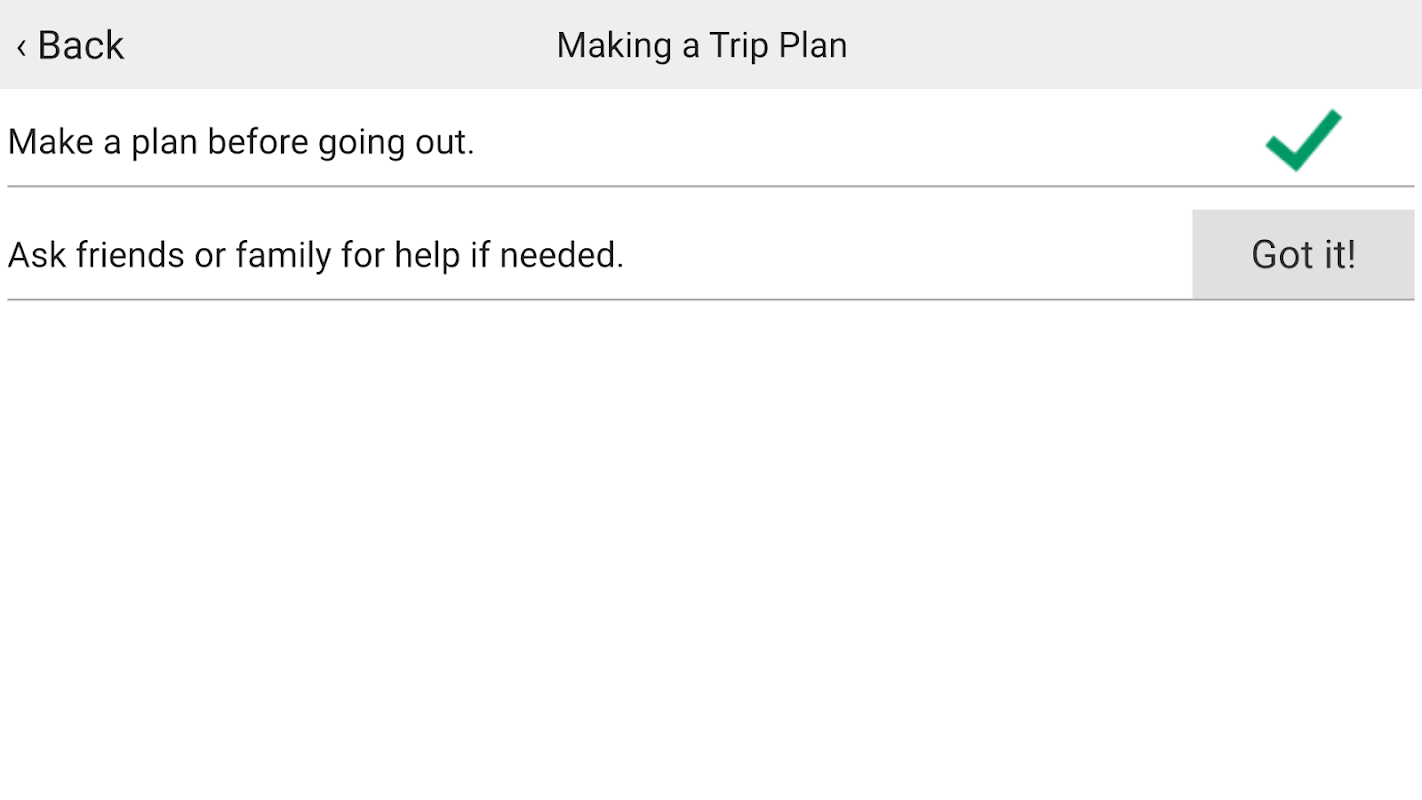Screen dimensions: 1422x800
Task: Click the "Making a Trip Plan" title
Action: coord(701,45)
